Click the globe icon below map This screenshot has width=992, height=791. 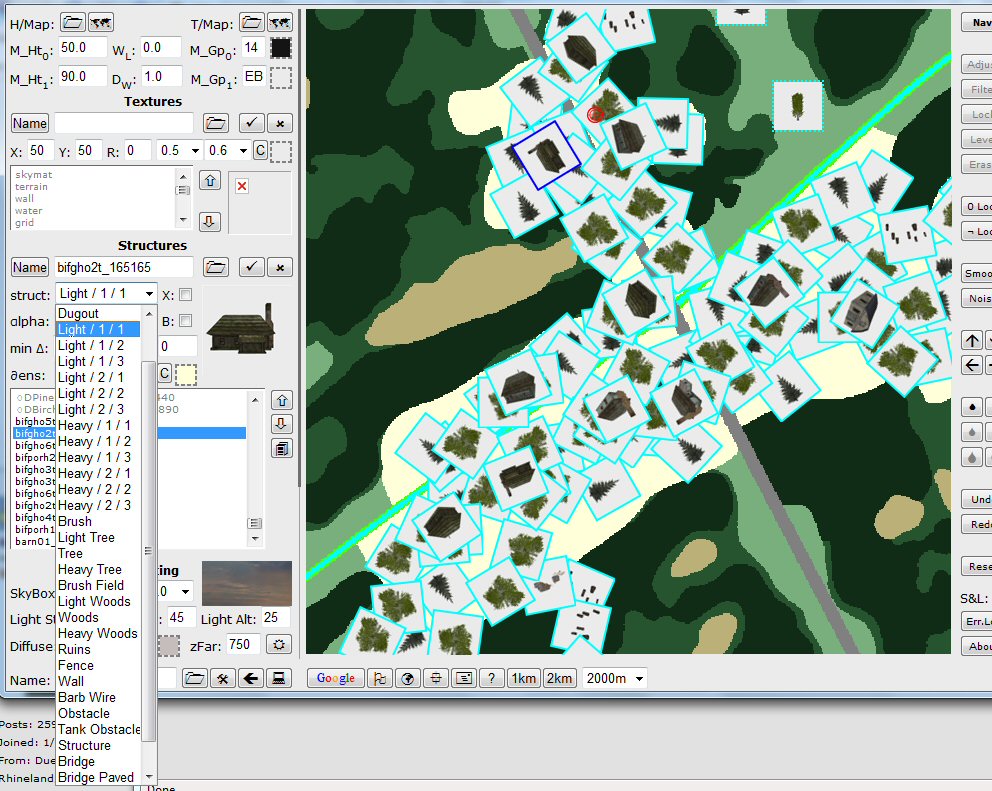pos(408,678)
